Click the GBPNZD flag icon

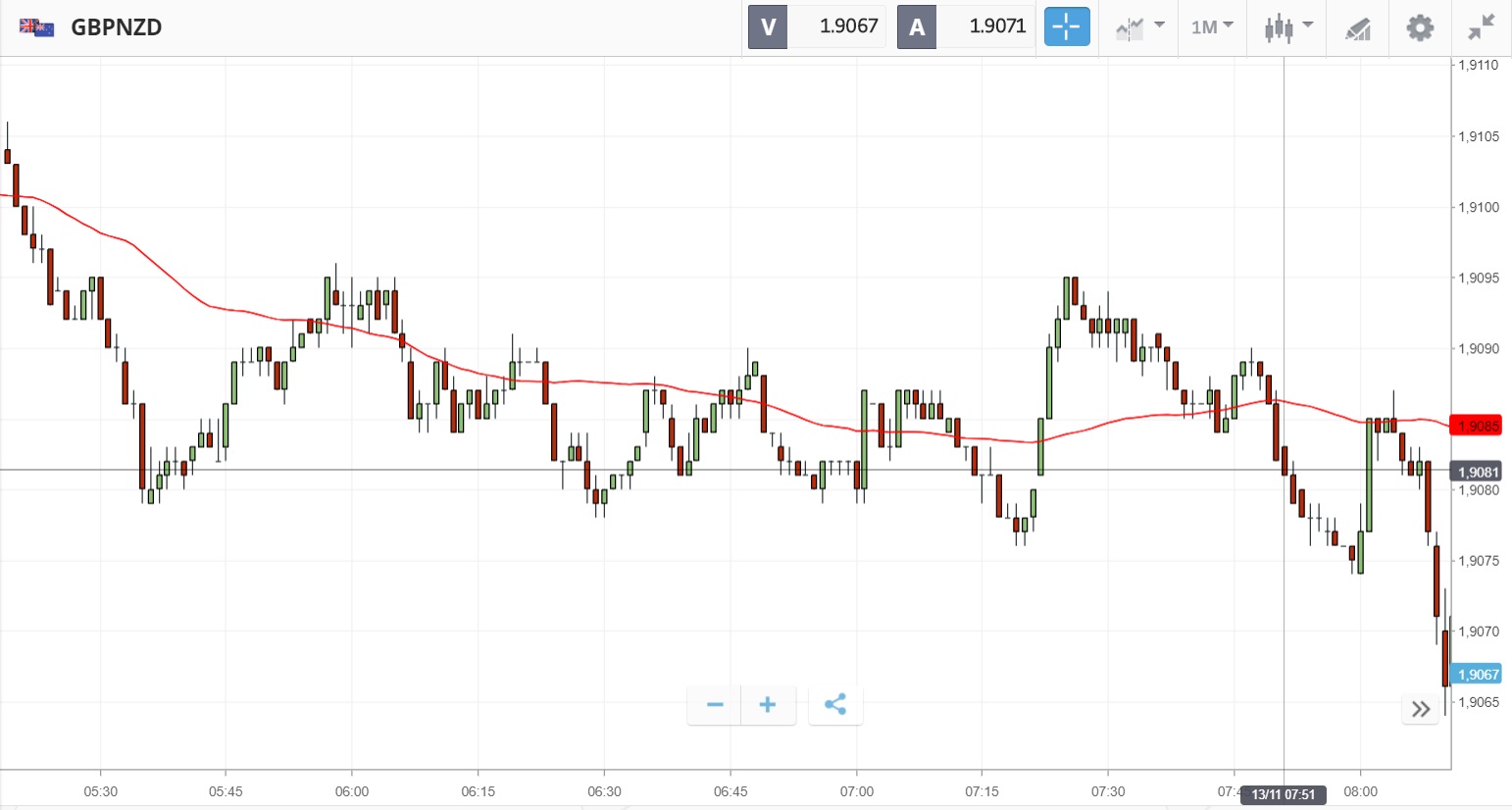click(x=37, y=27)
